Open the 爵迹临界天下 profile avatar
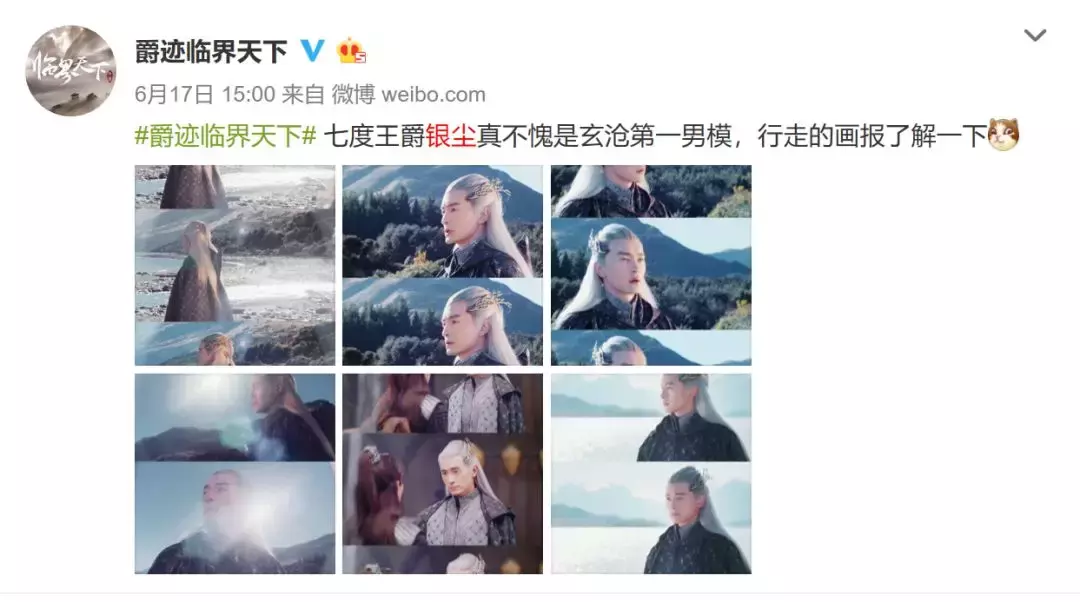1080x602 pixels. tap(71, 71)
